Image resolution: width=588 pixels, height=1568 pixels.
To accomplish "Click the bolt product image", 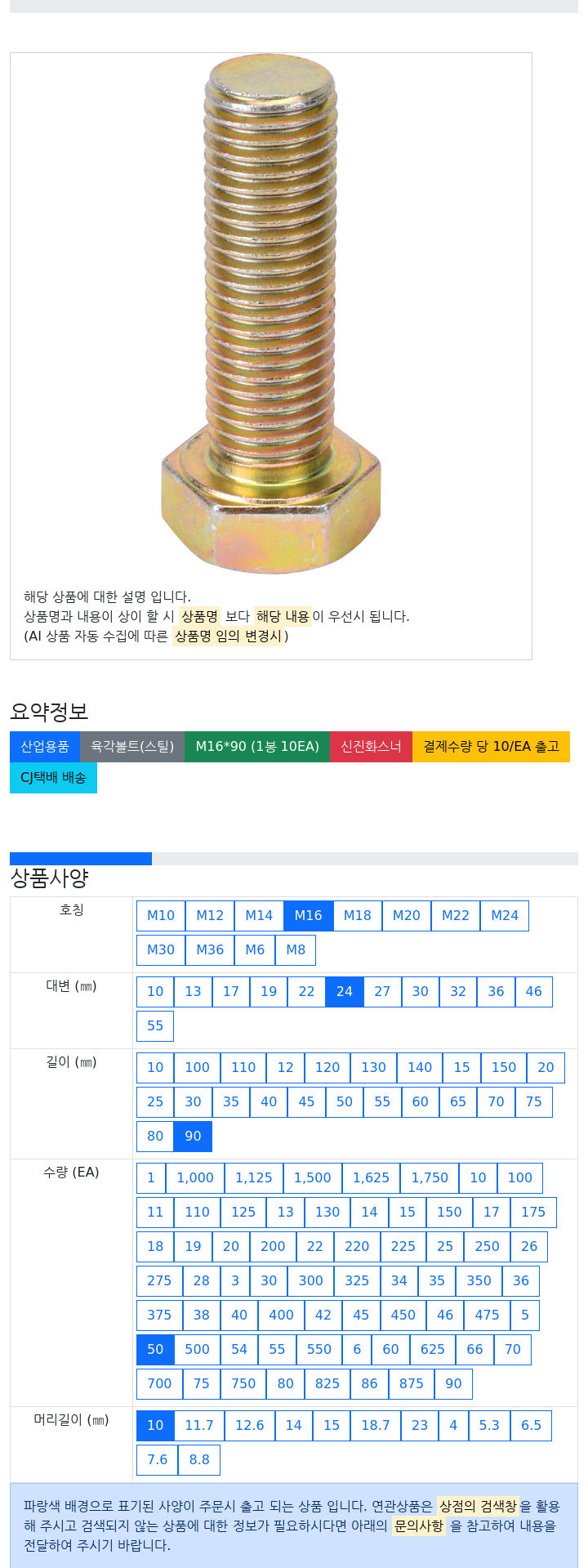I will point(270,315).
